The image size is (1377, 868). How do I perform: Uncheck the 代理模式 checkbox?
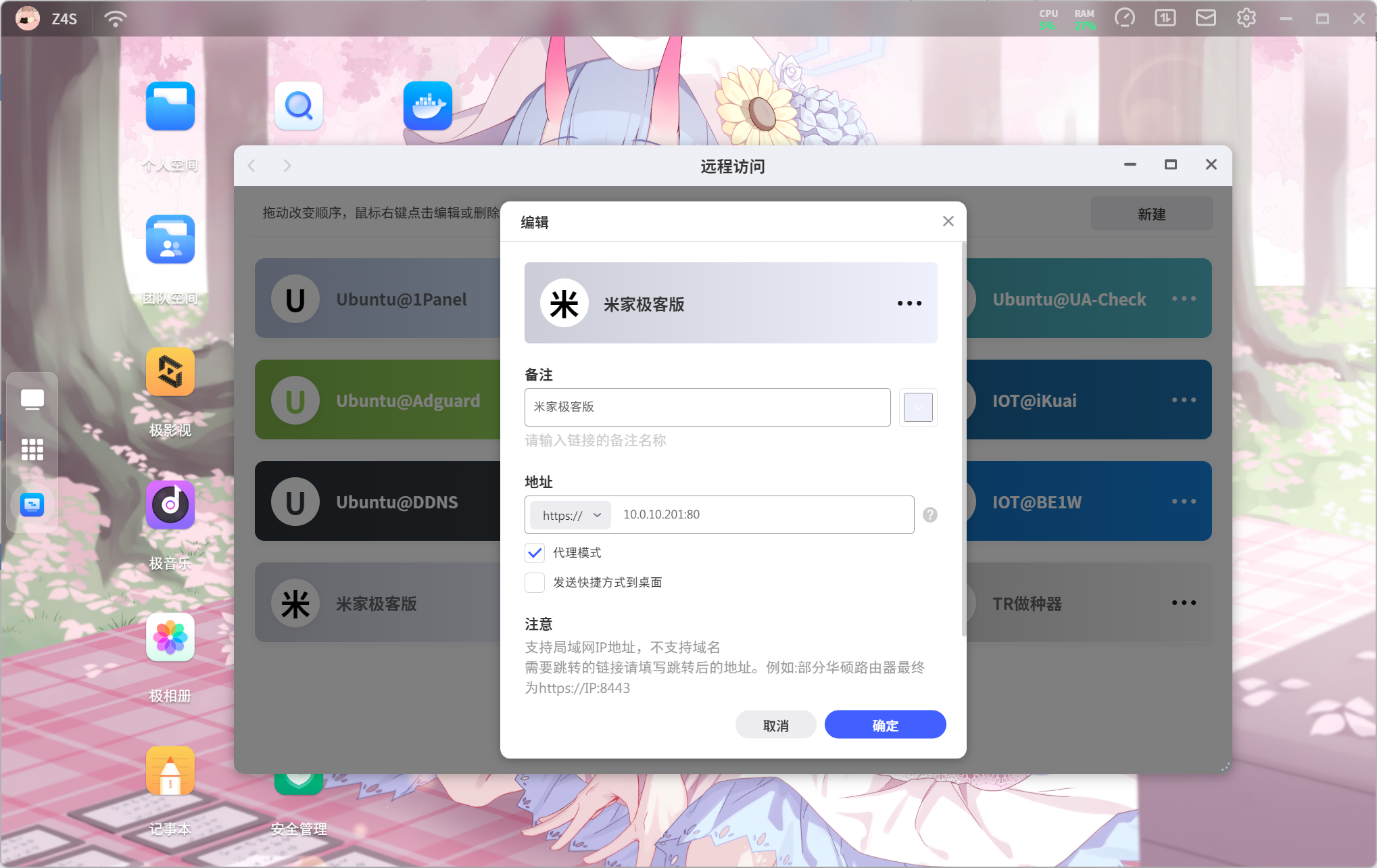pyautogui.click(x=534, y=552)
